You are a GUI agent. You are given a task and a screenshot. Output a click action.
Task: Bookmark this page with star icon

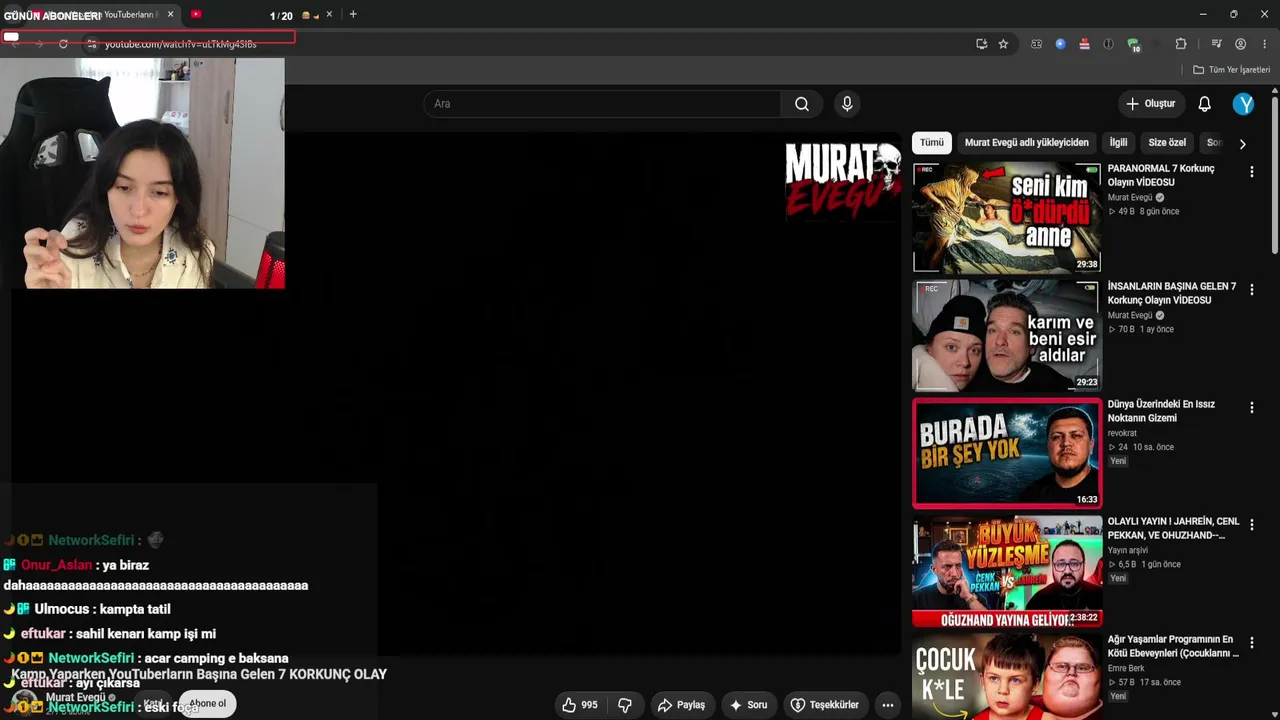coord(1003,44)
